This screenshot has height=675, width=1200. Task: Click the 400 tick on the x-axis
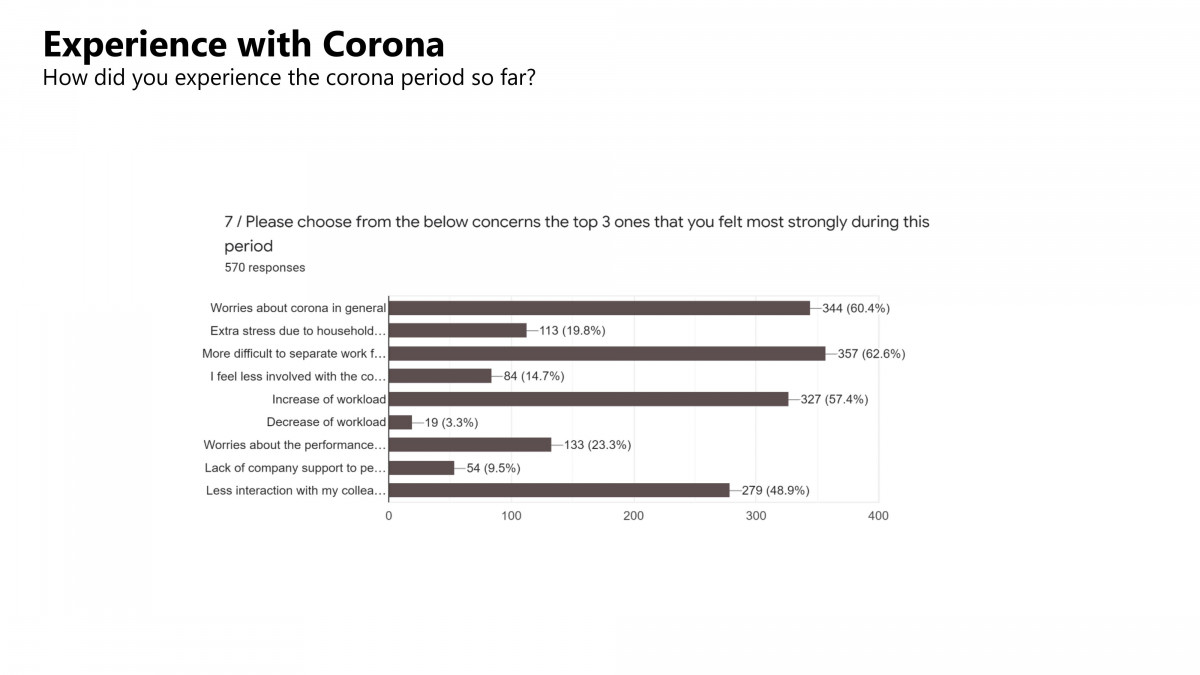[878, 516]
